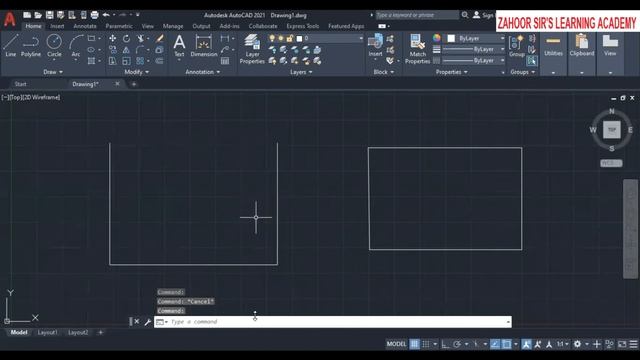Open the Text annotation tool
The image size is (640, 360).
point(179,45)
